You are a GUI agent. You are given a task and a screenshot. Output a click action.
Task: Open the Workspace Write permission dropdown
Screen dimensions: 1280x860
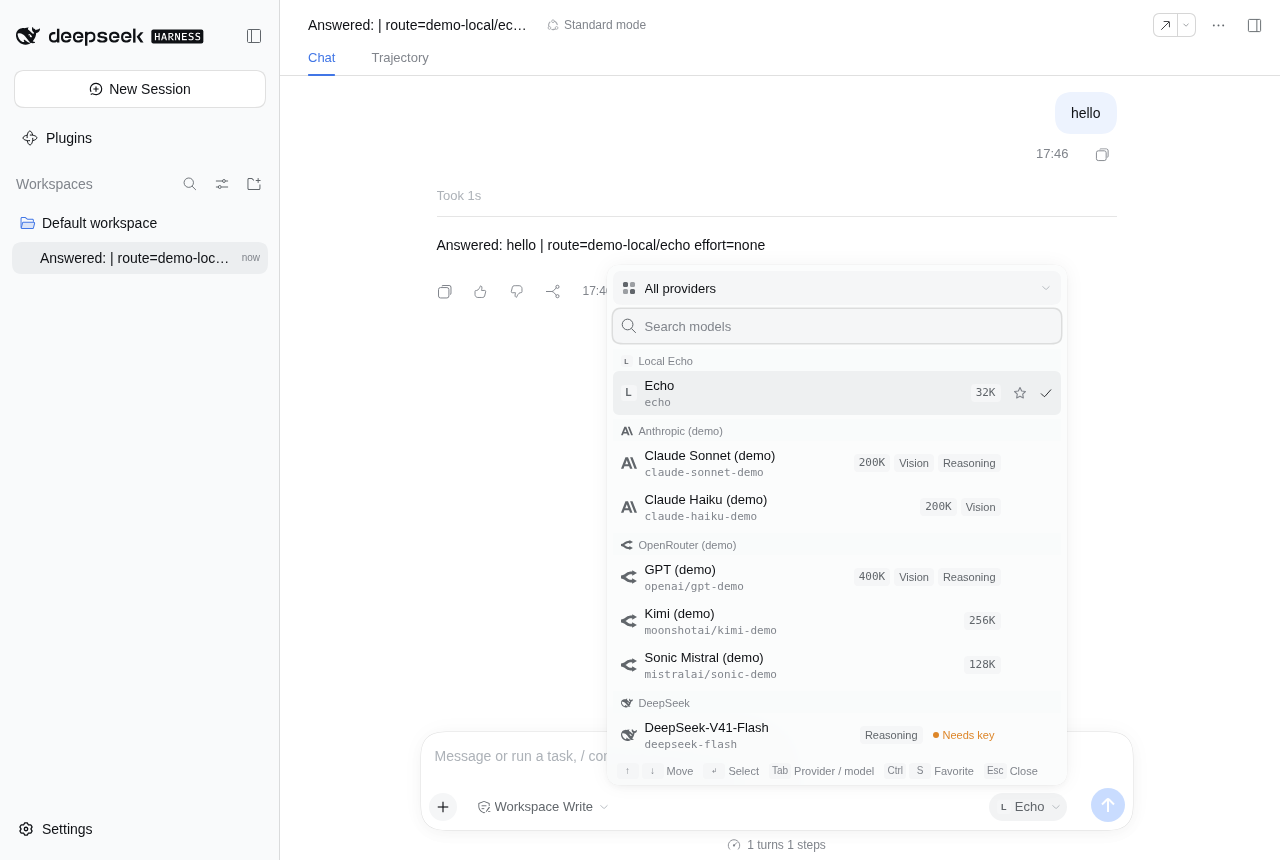click(543, 807)
